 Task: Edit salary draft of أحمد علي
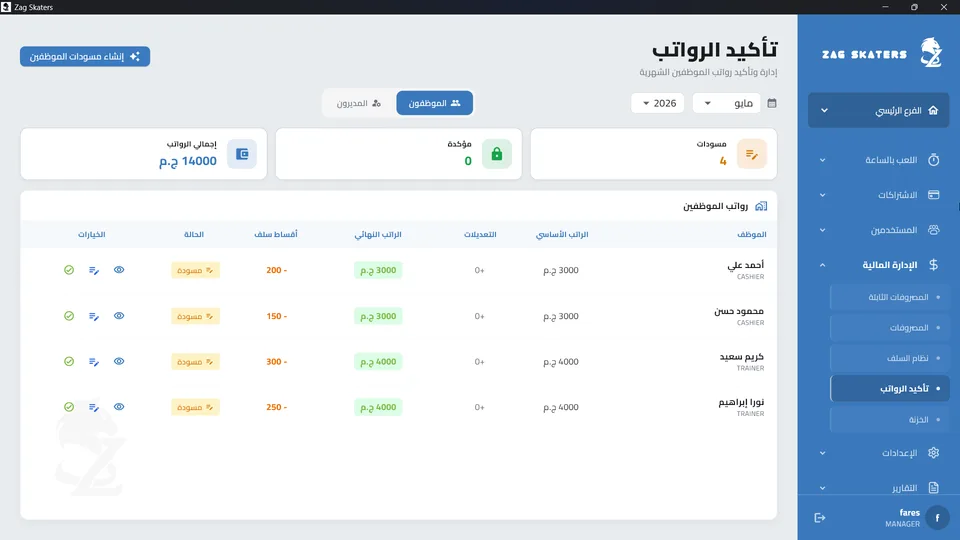click(94, 270)
